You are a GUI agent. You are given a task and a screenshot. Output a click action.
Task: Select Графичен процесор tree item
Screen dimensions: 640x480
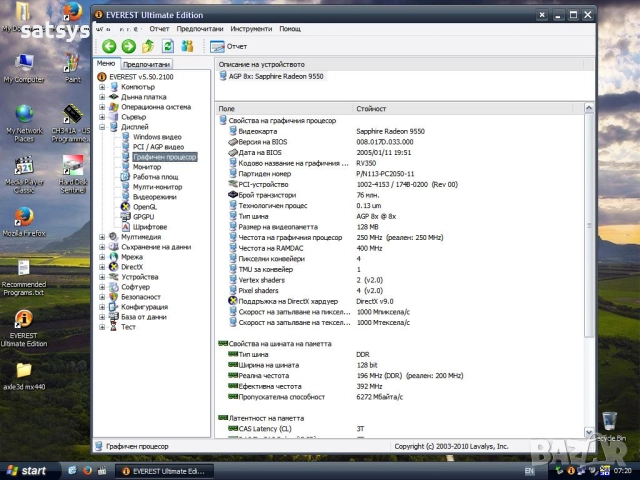165,157
